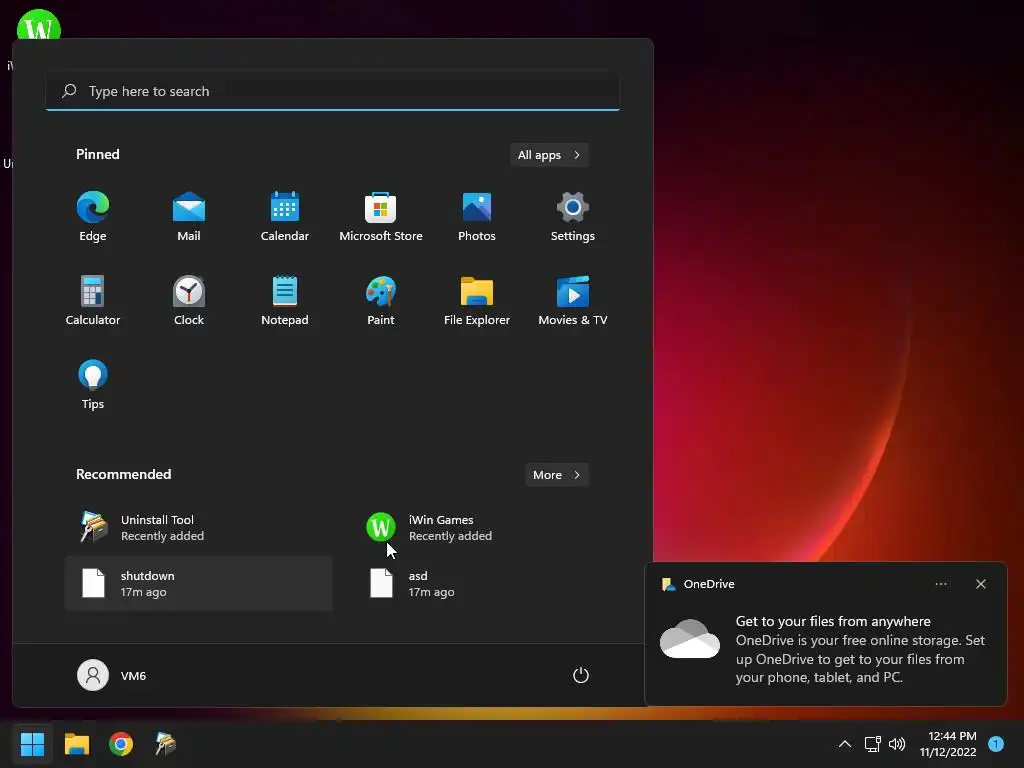Open recommended Uninstall Tool entry
This screenshot has height=768, width=1024.
(199, 528)
